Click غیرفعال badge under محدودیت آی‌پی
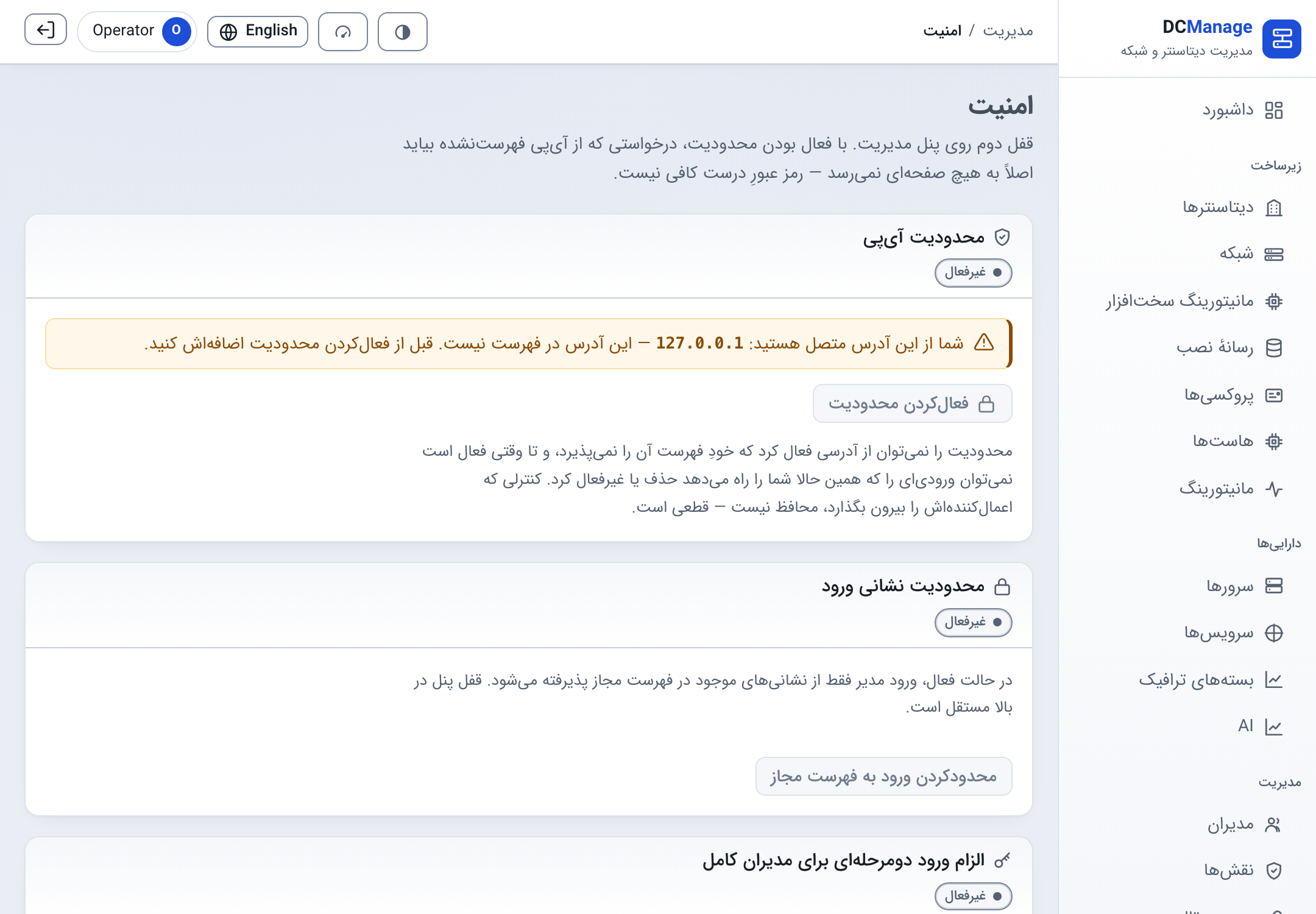The image size is (1316, 914). point(974,272)
